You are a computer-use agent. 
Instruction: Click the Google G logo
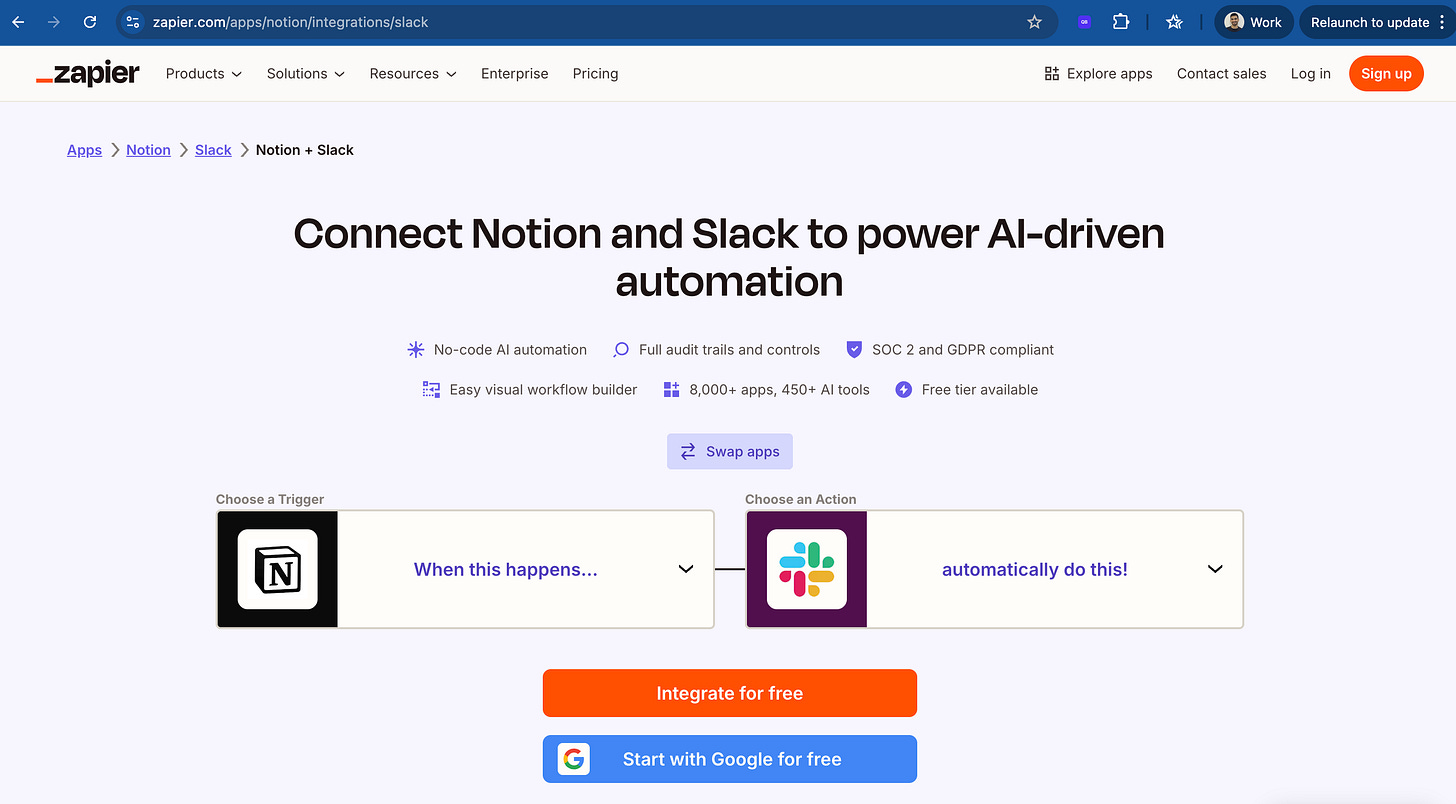573,759
